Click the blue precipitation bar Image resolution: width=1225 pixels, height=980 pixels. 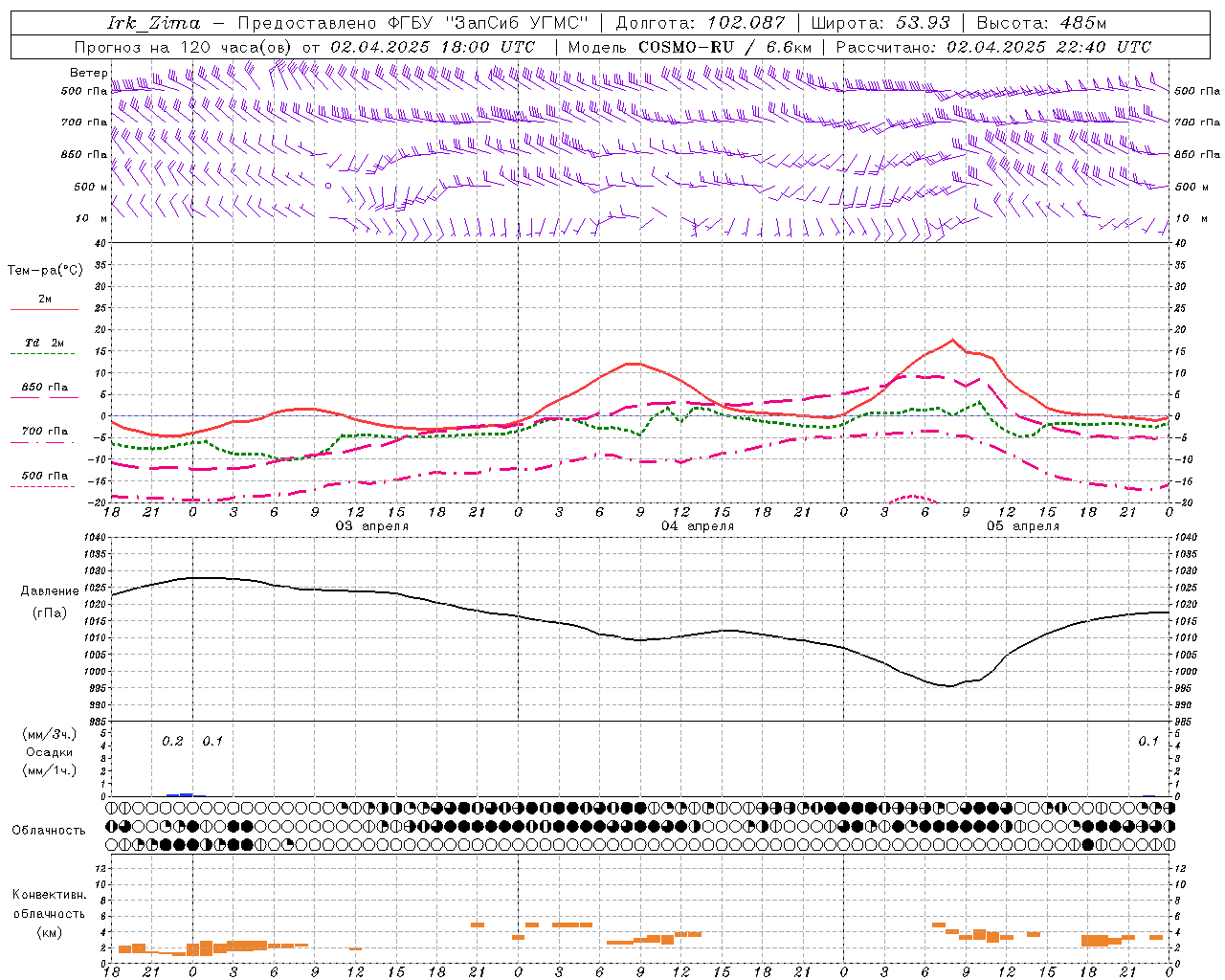[180, 794]
